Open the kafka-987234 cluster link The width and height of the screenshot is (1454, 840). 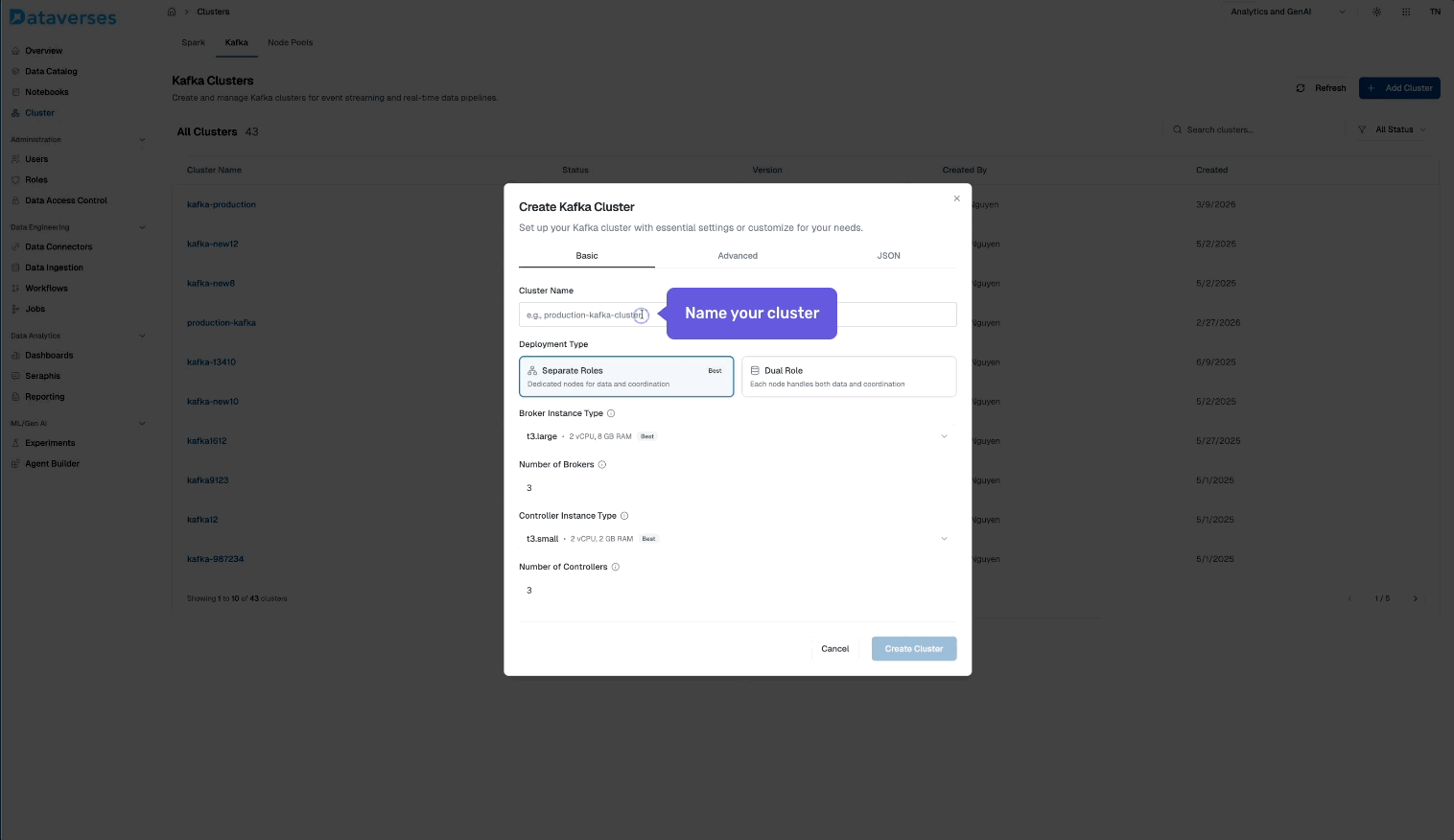click(216, 559)
